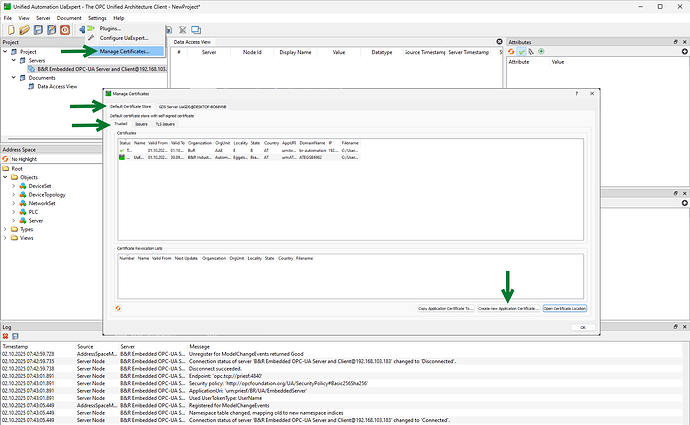690x425 pixels.
Task: Expand the DeviceTopology node
Action: (x=14, y=194)
